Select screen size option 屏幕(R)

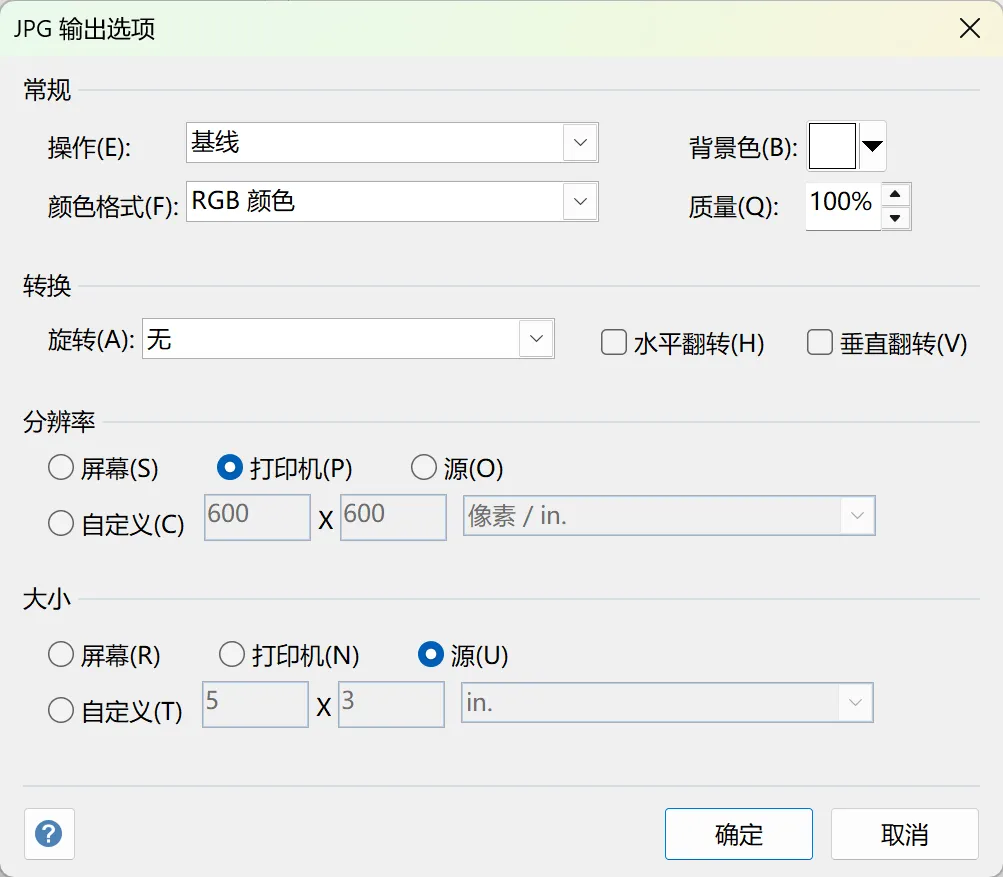tap(61, 655)
